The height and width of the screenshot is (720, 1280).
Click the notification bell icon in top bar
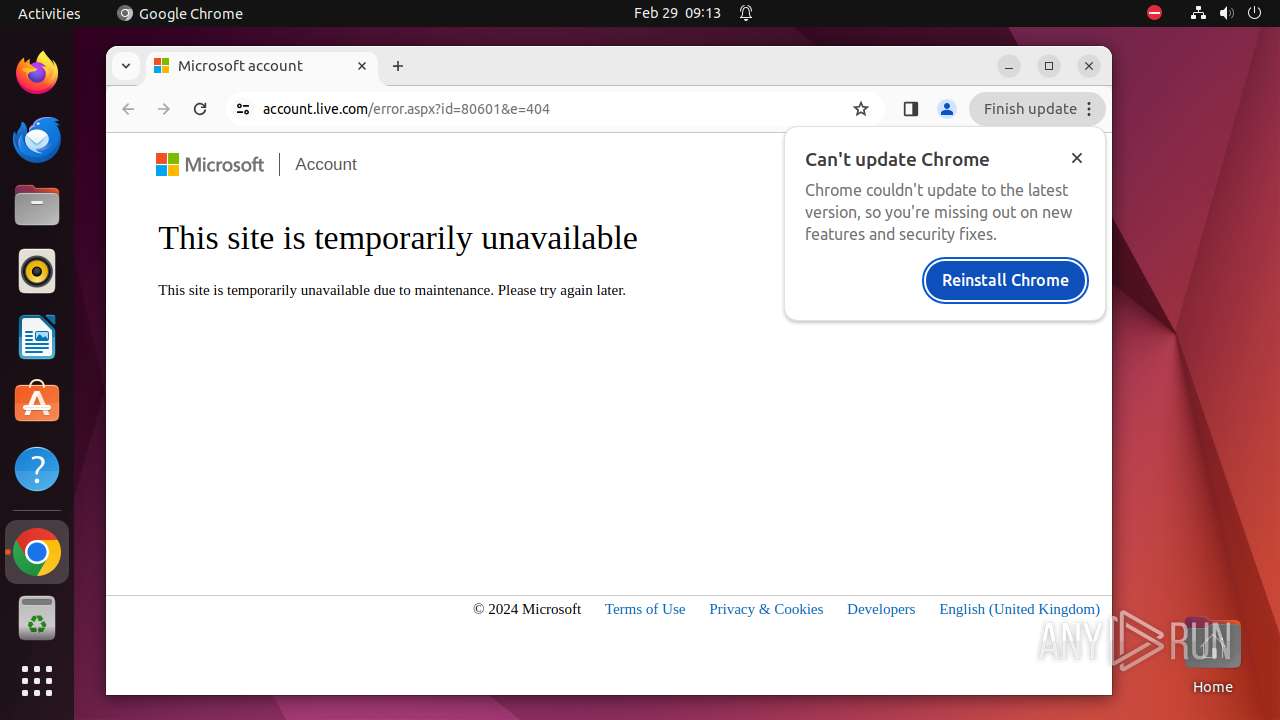746,13
